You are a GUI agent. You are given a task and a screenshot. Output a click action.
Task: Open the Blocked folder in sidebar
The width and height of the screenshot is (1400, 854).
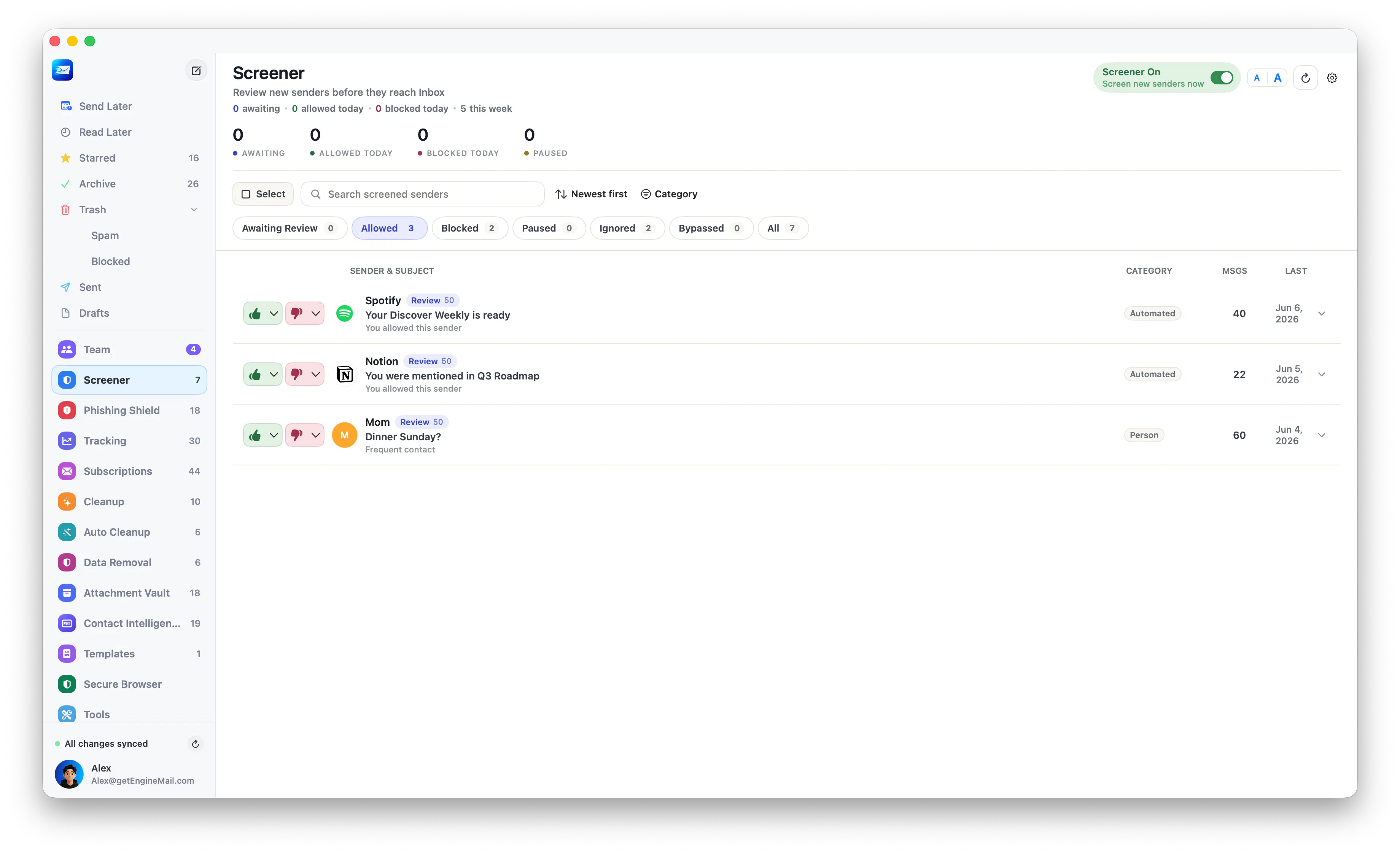[x=111, y=261]
